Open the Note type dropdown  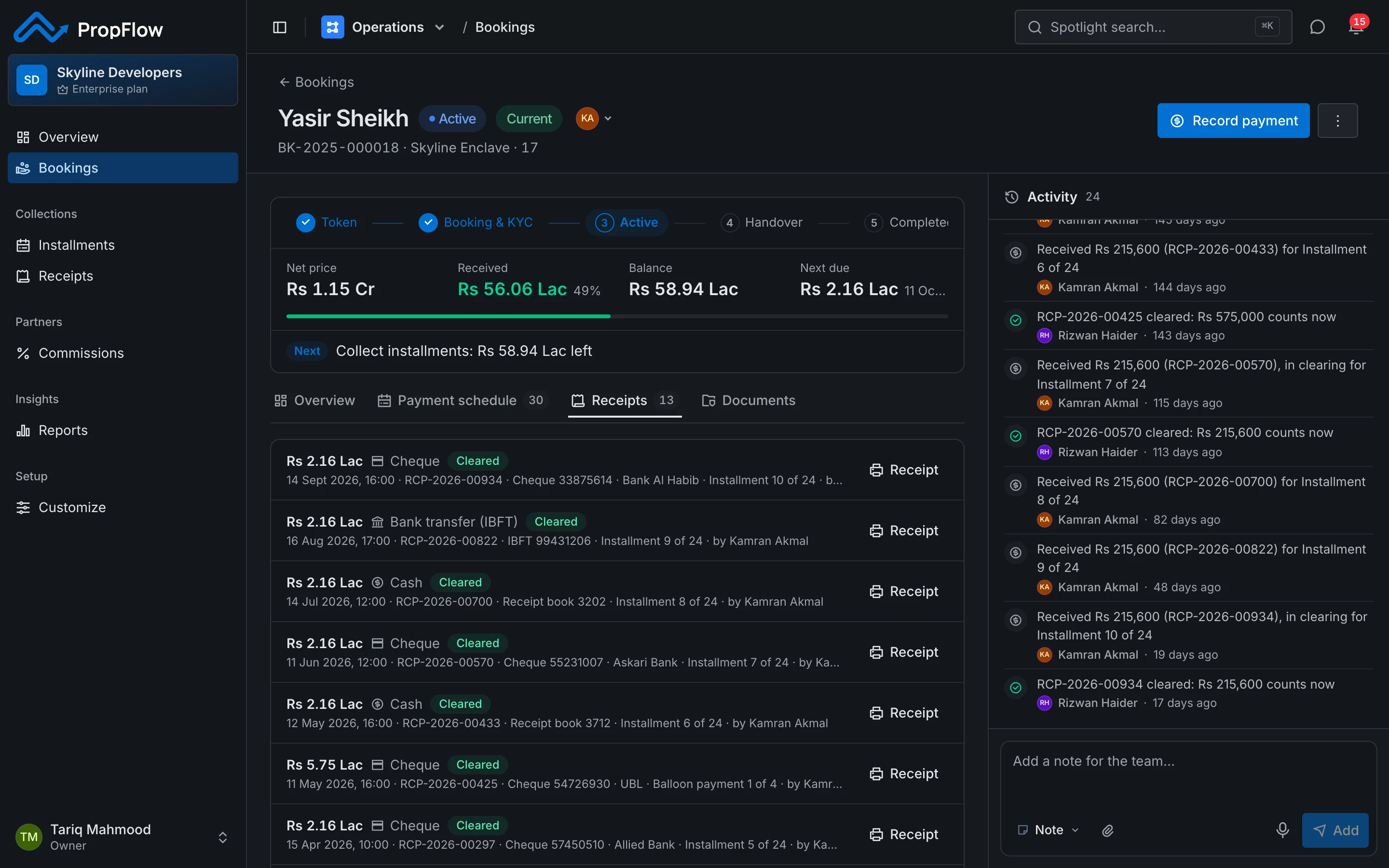(x=1048, y=830)
